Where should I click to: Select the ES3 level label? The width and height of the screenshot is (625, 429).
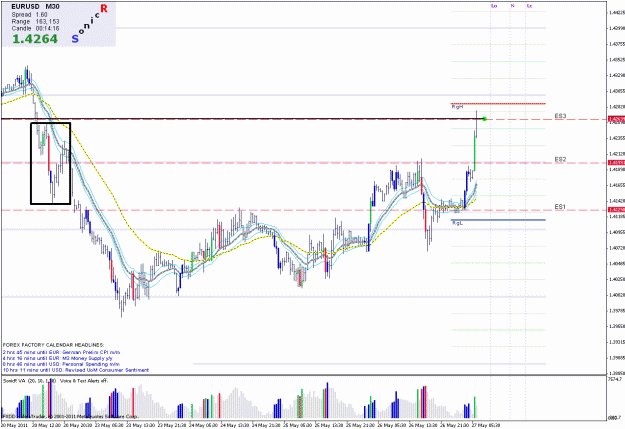(560, 116)
